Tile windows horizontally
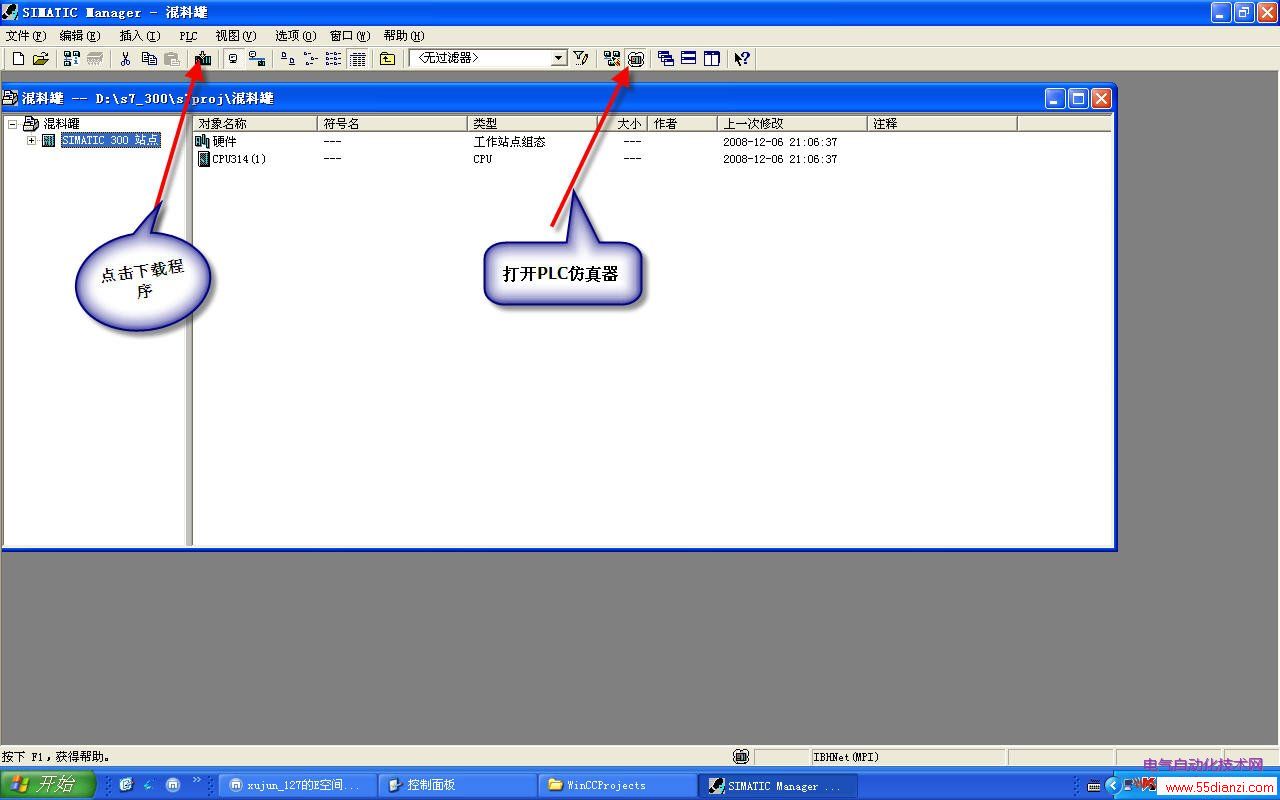The height and width of the screenshot is (800, 1280). [x=688, y=59]
